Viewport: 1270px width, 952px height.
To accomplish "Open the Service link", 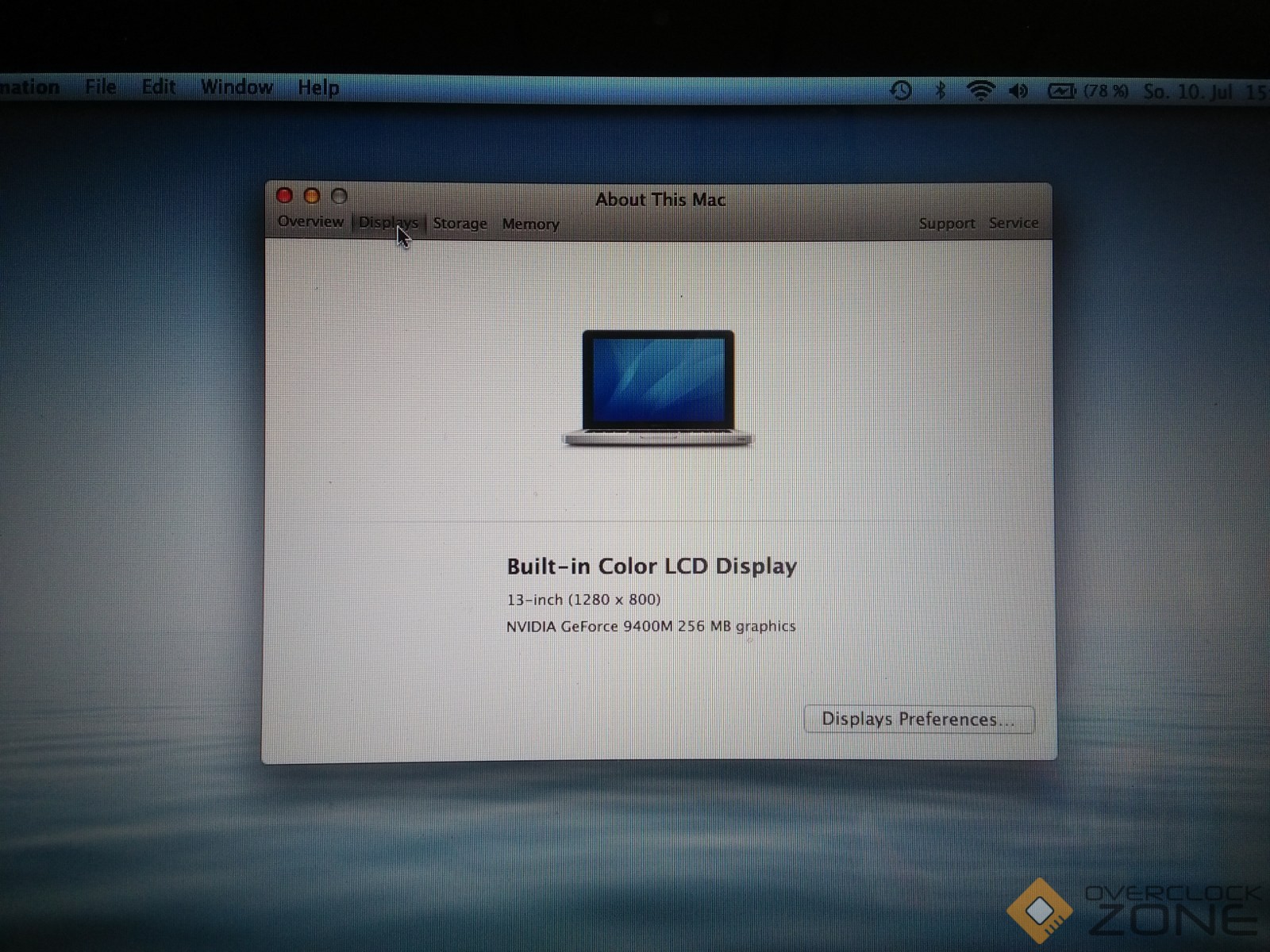I will pos(1014,223).
